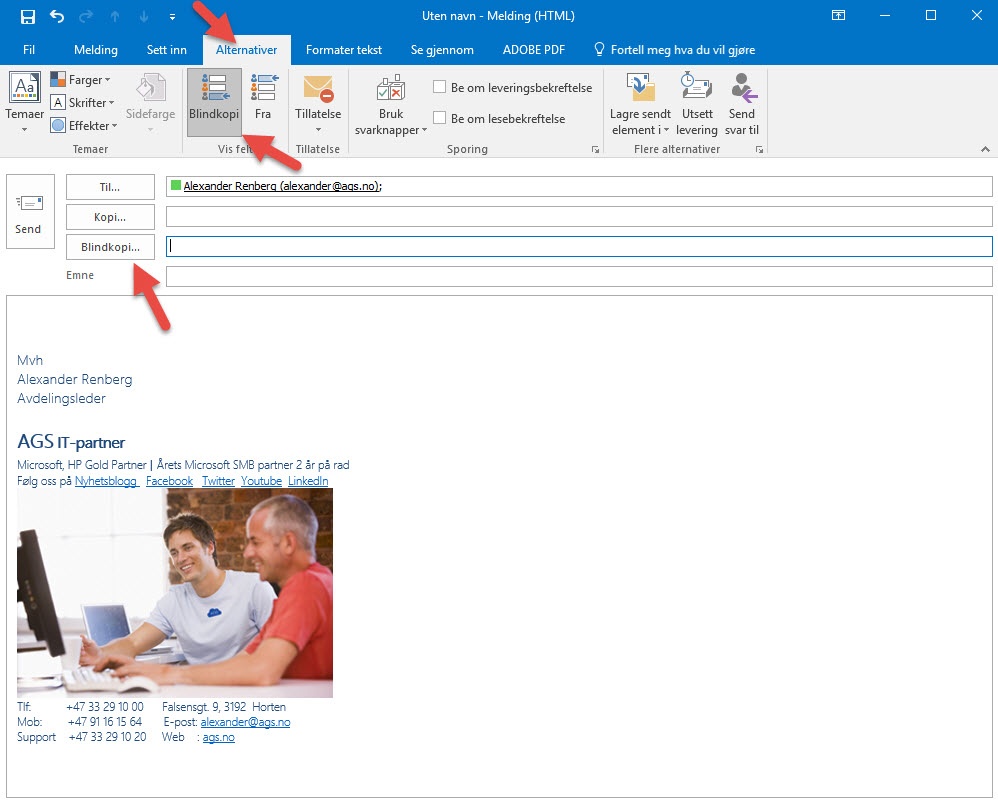The height and width of the screenshot is (804, 998).
Task: Open the Effekter dropdown
Action: tap(84, 126)
